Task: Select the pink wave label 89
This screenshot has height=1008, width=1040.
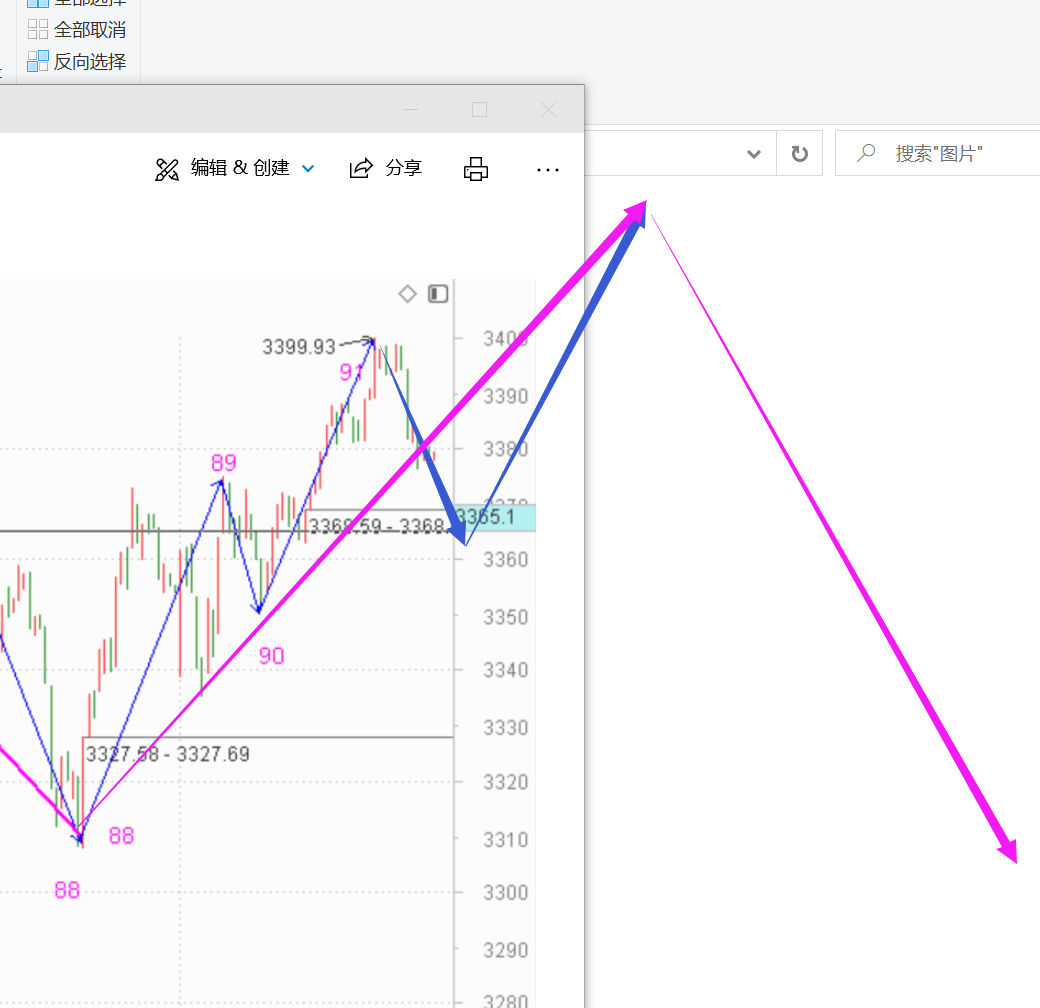Action: (223, 463)
